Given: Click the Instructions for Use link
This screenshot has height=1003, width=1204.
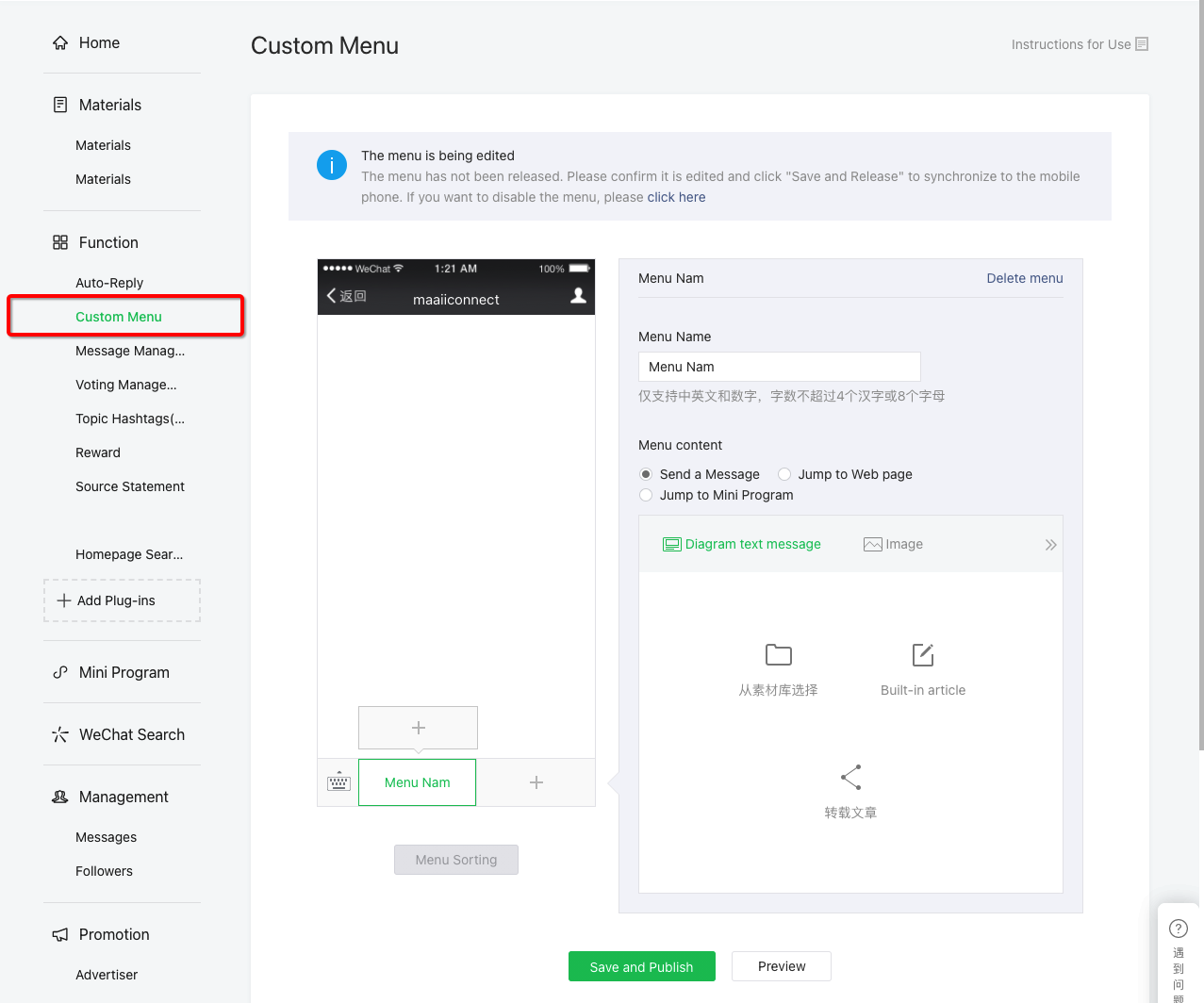Looking at the screenshot, I should 1071,44.
